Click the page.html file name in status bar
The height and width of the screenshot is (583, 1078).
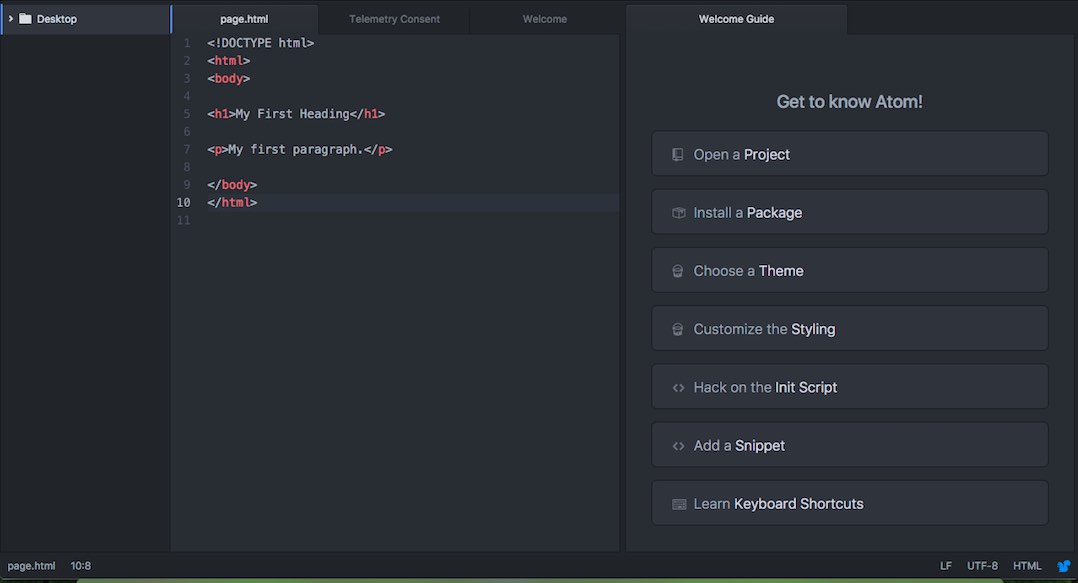[32, 566]
